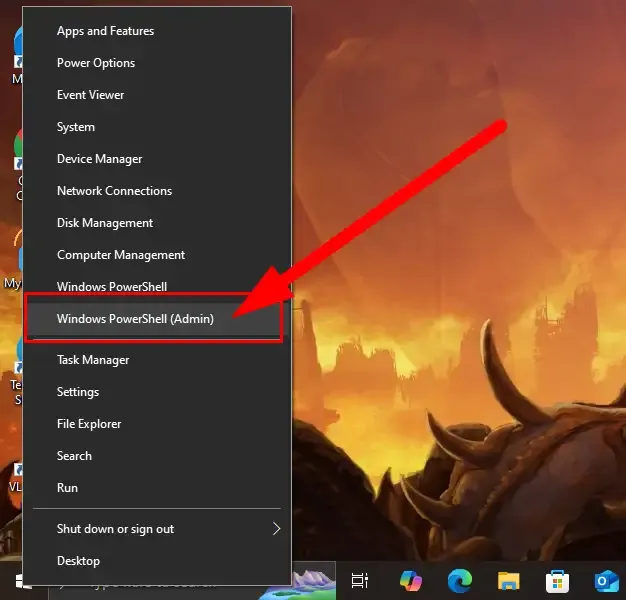Click the Task View taskbar icon
This screenshot has width=626, height=600.
point(360,580)
